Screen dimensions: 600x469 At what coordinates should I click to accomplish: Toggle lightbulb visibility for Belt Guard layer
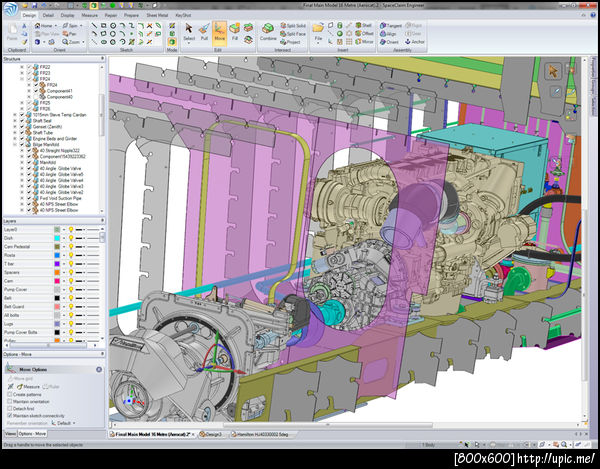(x=71, y=306)
